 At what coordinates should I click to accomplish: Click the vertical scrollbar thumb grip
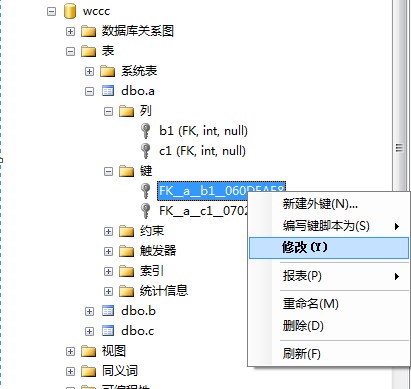tap(399, 148)
